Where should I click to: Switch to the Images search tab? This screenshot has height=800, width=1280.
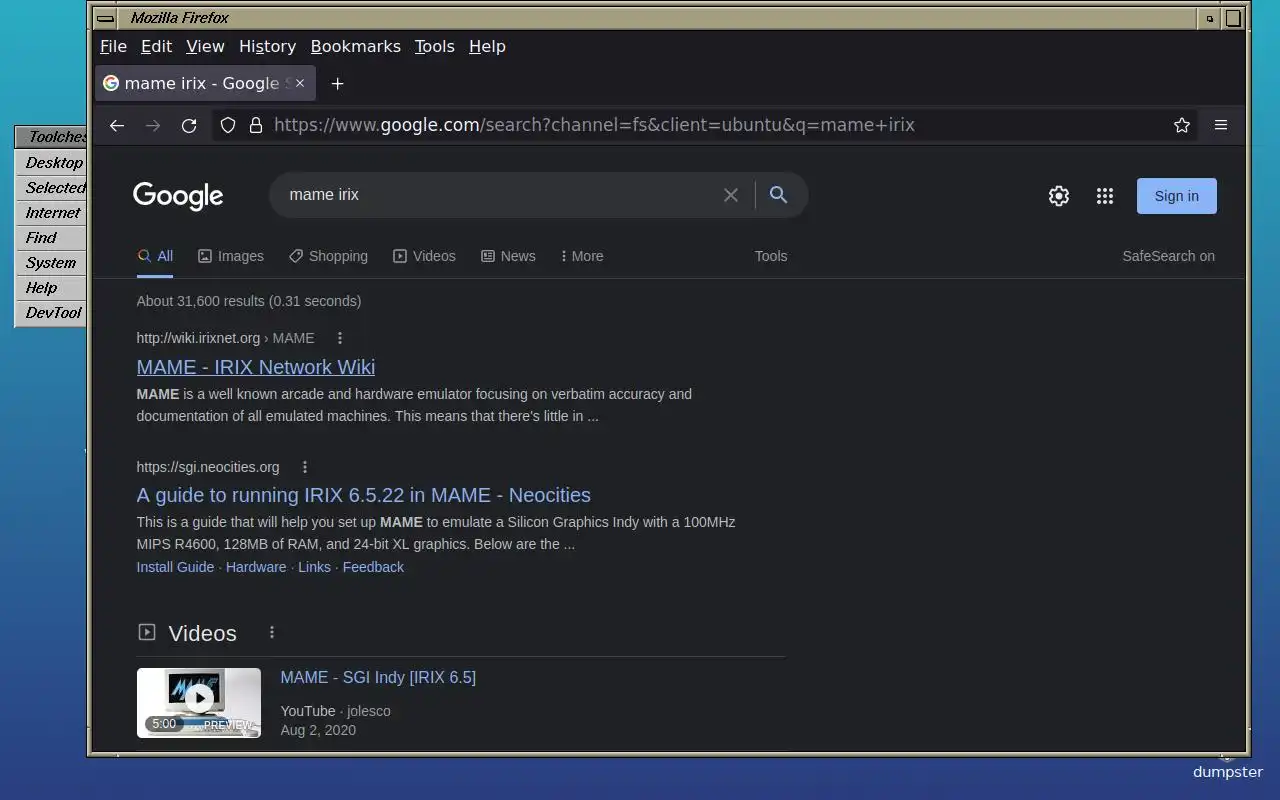(x=231, y=256)
